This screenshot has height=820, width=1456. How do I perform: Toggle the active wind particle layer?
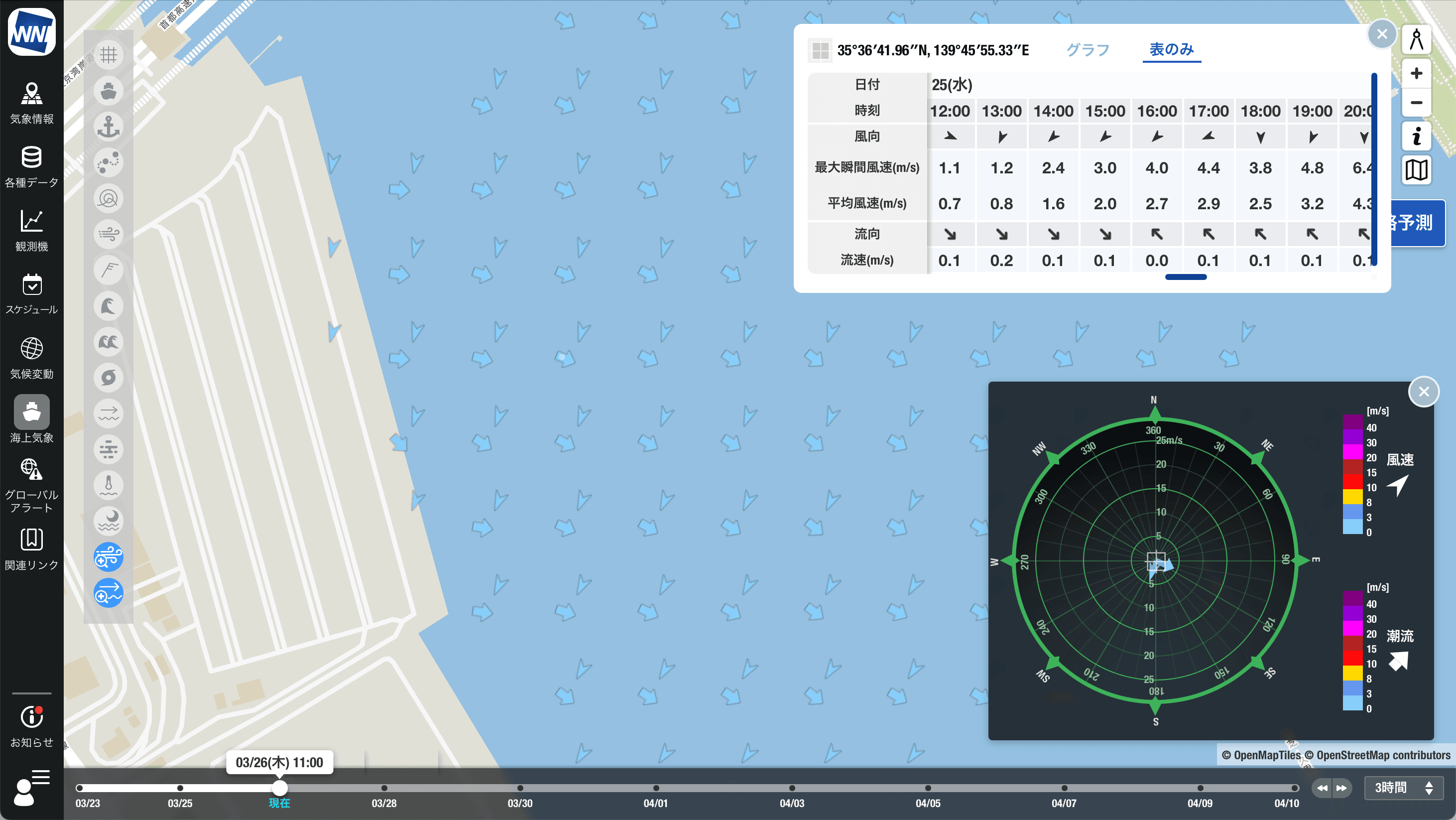pos(109,557)
